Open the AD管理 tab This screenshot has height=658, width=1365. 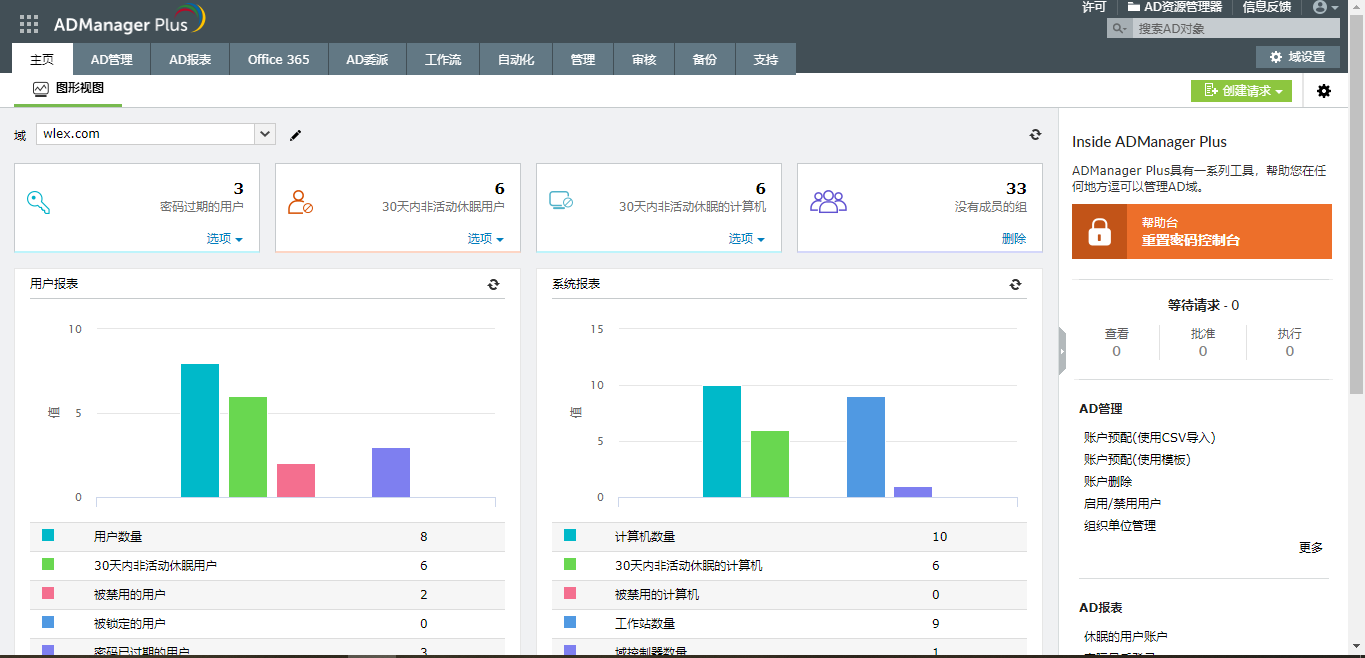(111, 59)
